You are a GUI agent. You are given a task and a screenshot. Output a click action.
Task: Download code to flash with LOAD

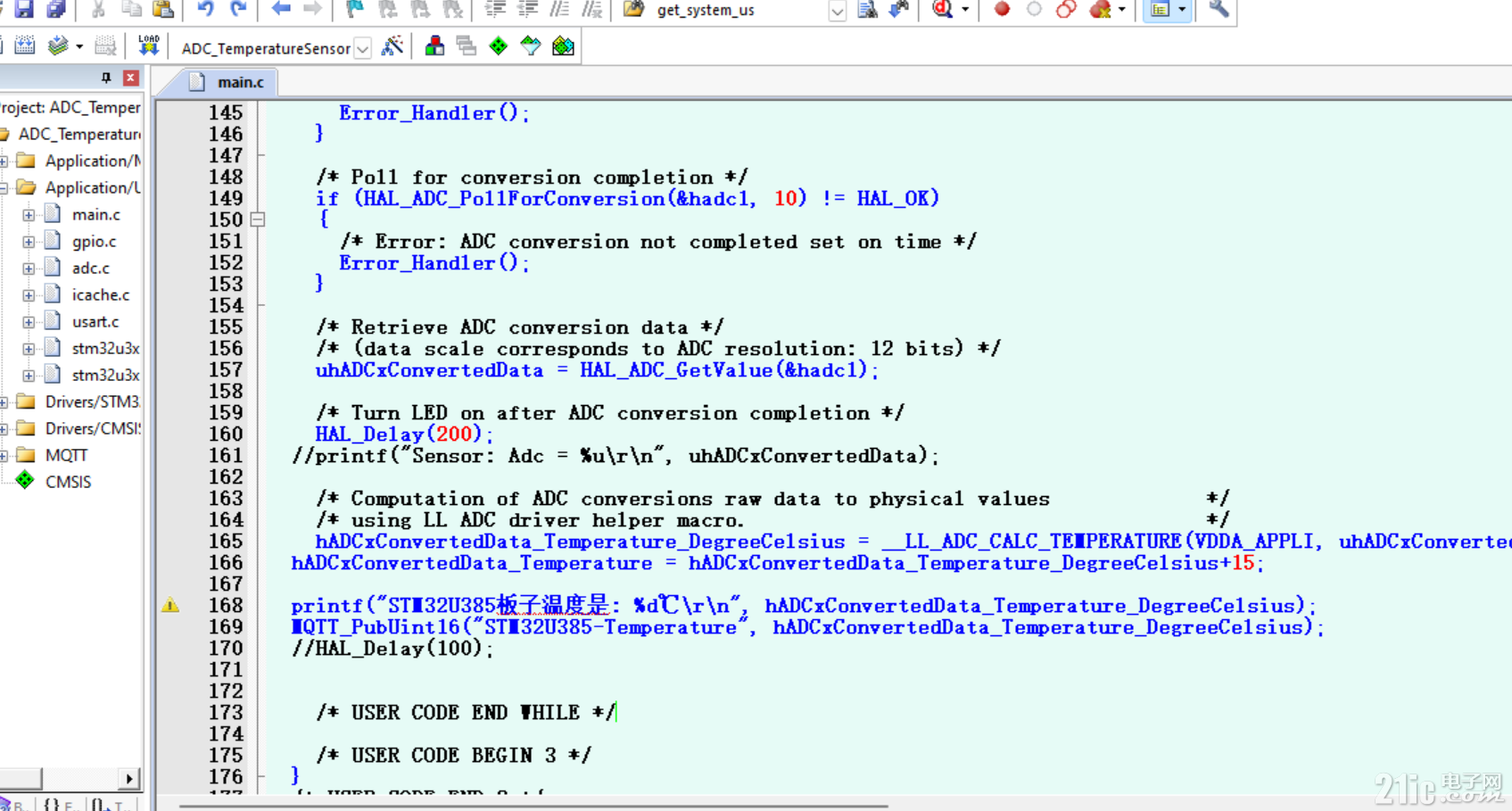[x=149, y=46]
